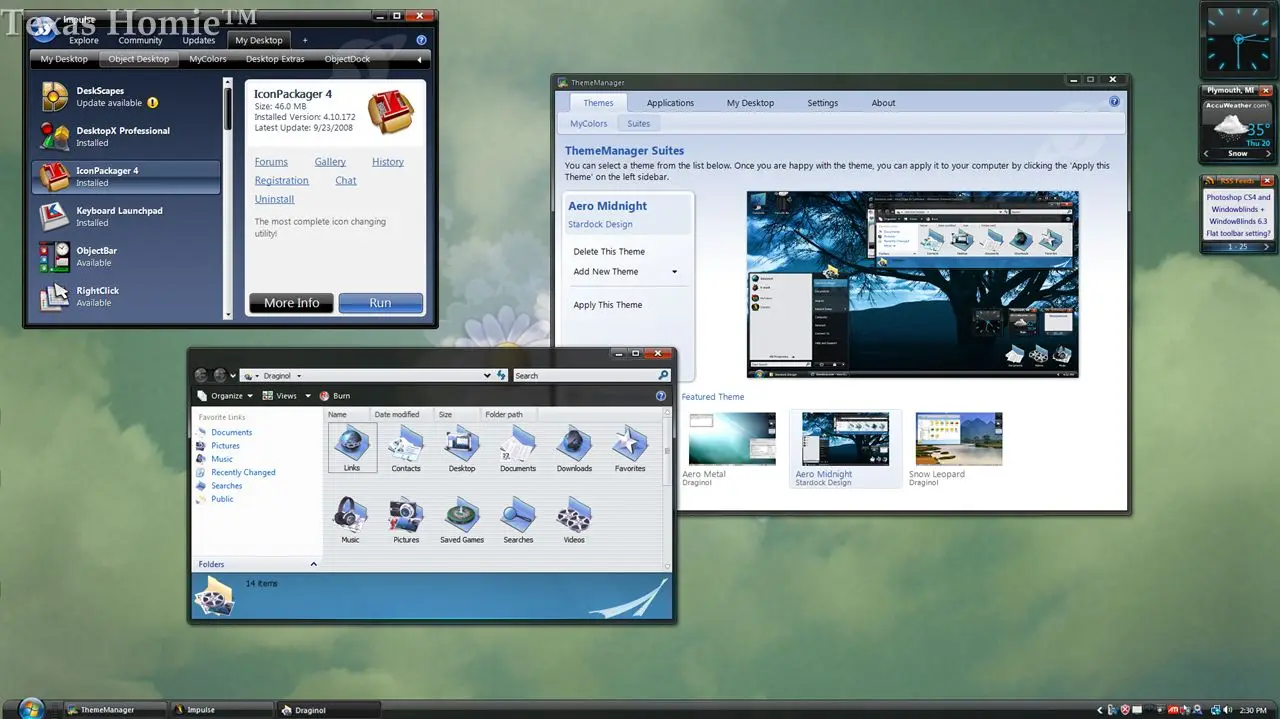Screen dimensions: 1280x719
Task: Open Explorer help icon on toolbar
Action: (661, 396)
